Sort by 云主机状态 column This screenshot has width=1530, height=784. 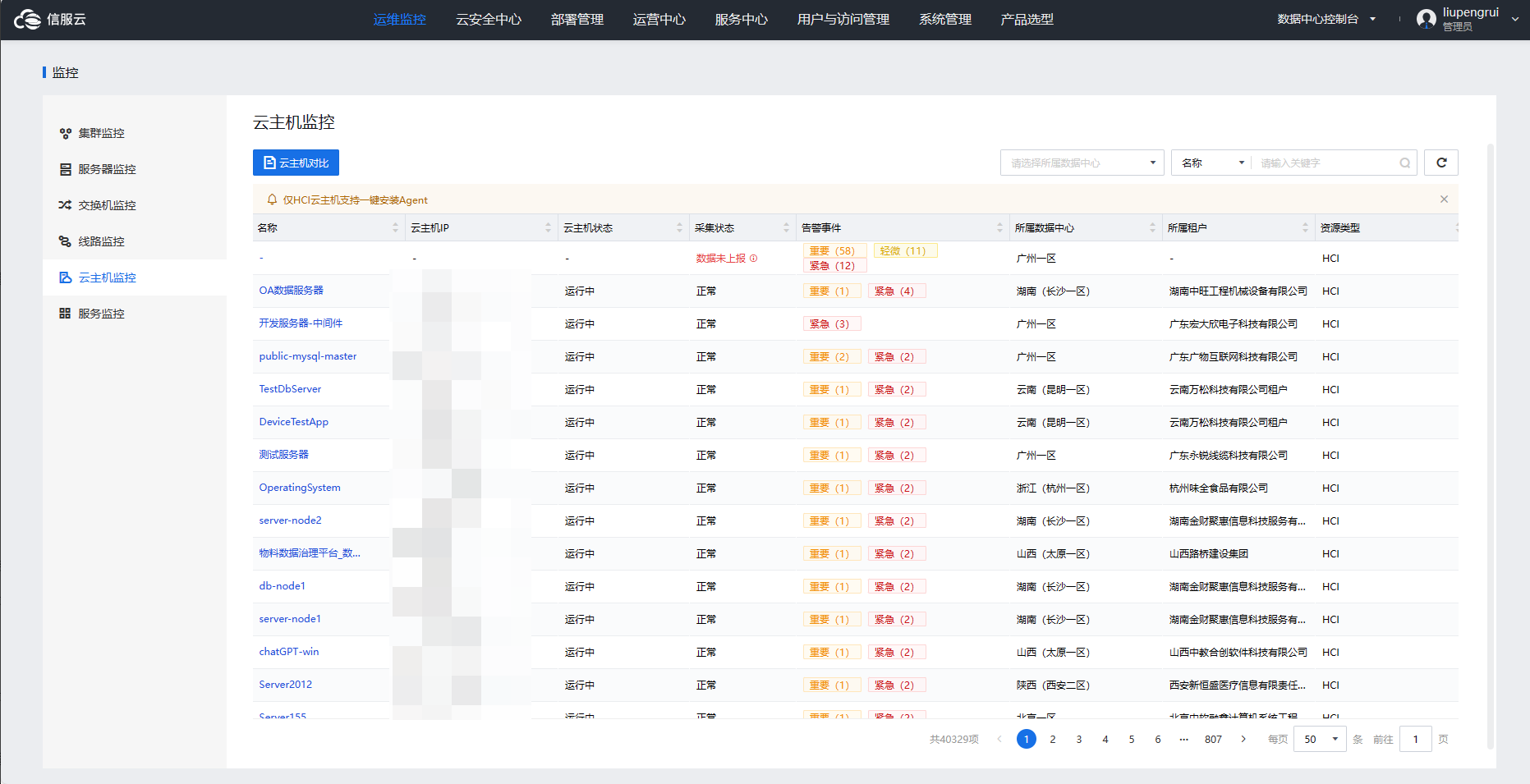pos(680,228)
